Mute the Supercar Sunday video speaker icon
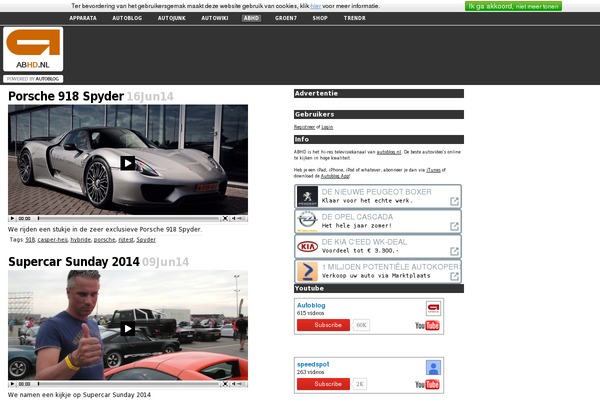 tap(233, 384)
